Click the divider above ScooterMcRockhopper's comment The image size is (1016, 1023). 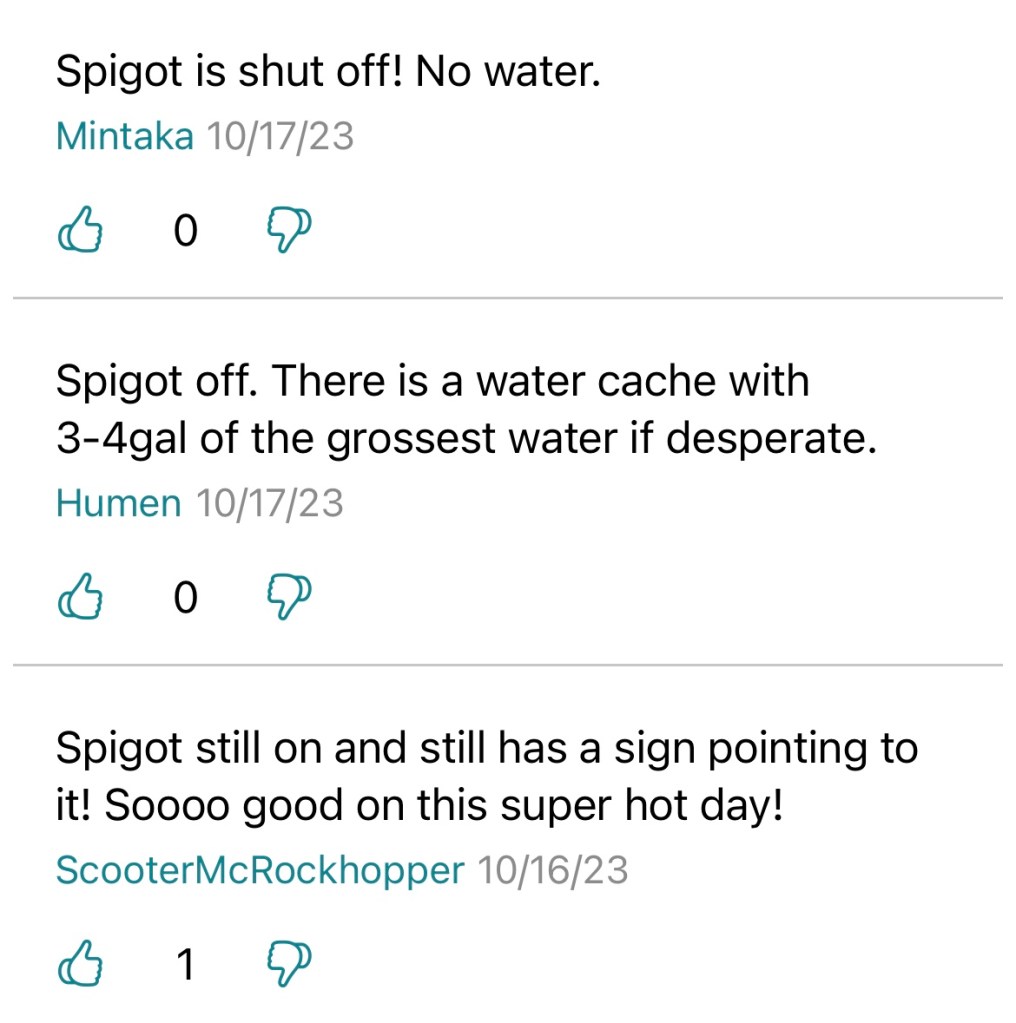click(508, 665)
